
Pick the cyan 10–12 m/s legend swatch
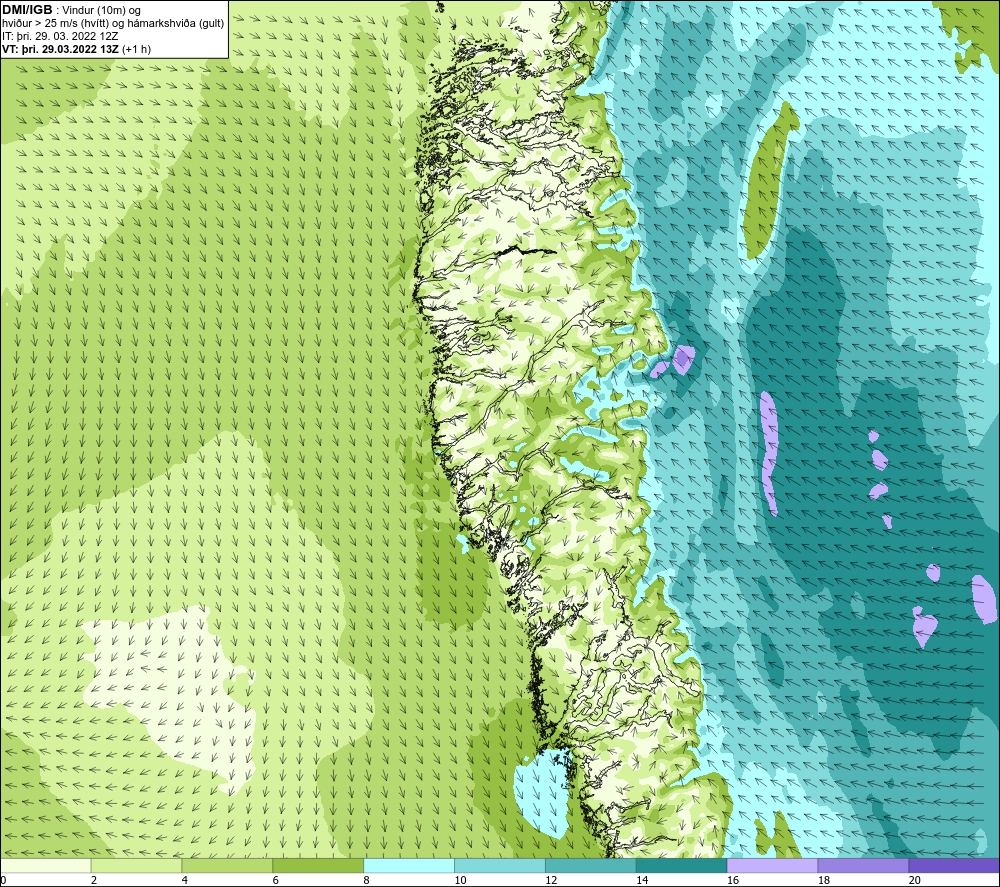(x=500, y=865)
